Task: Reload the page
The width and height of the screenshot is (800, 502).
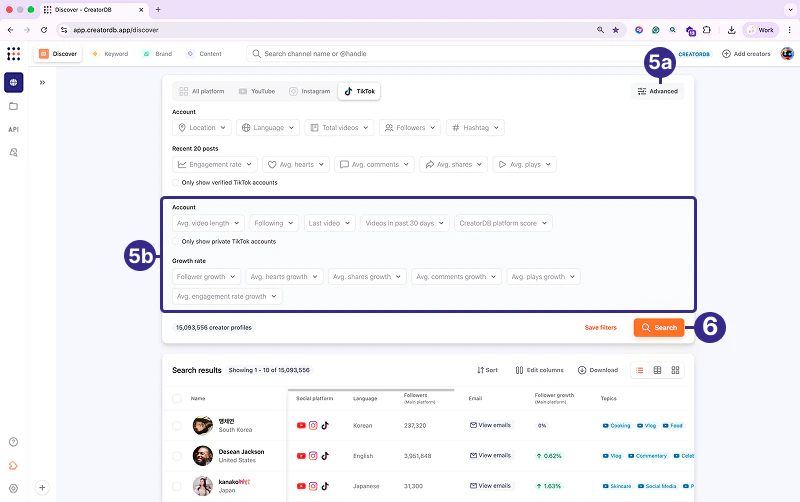Action: (44, 30)
